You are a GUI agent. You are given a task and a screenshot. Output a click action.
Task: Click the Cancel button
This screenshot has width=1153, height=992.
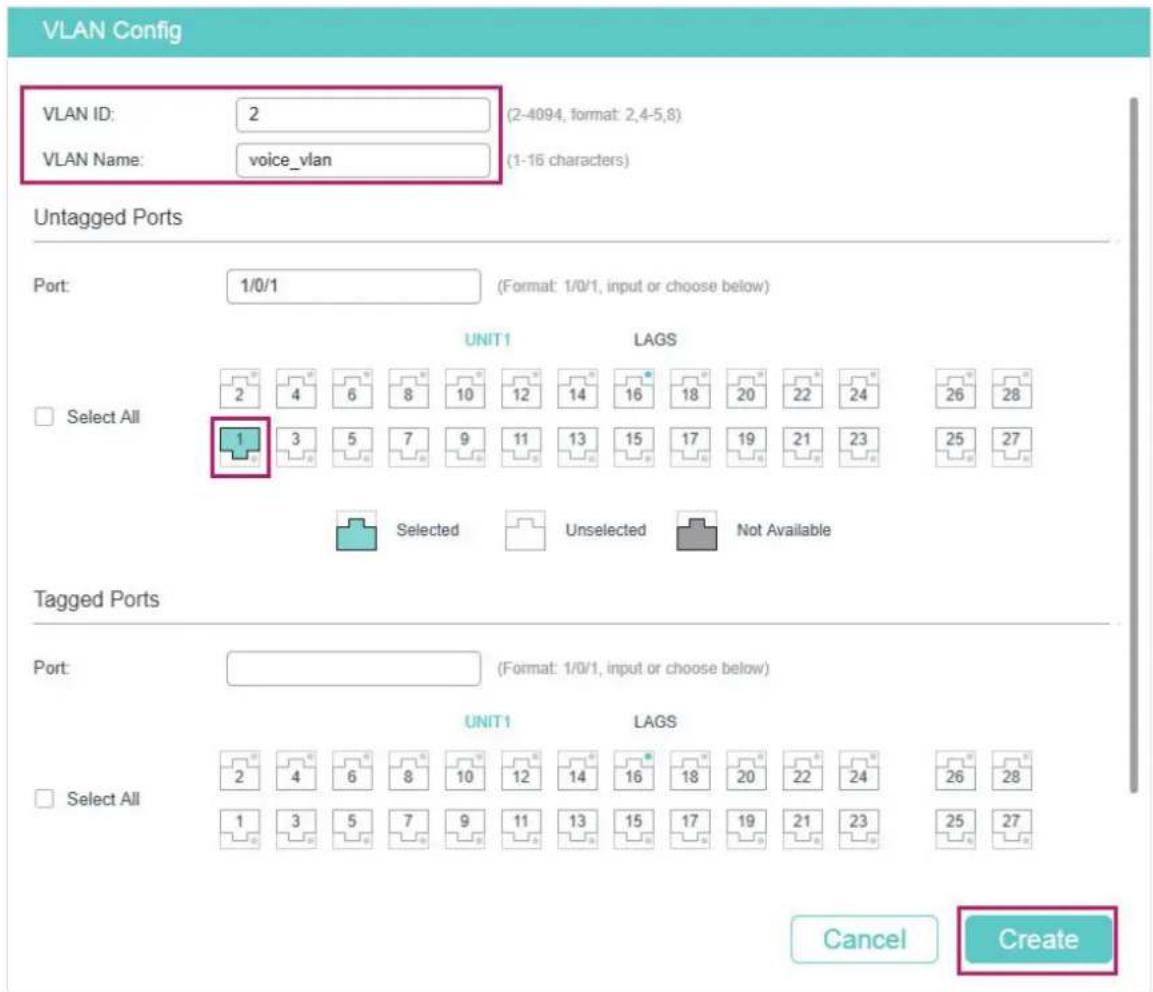[865, 939]
